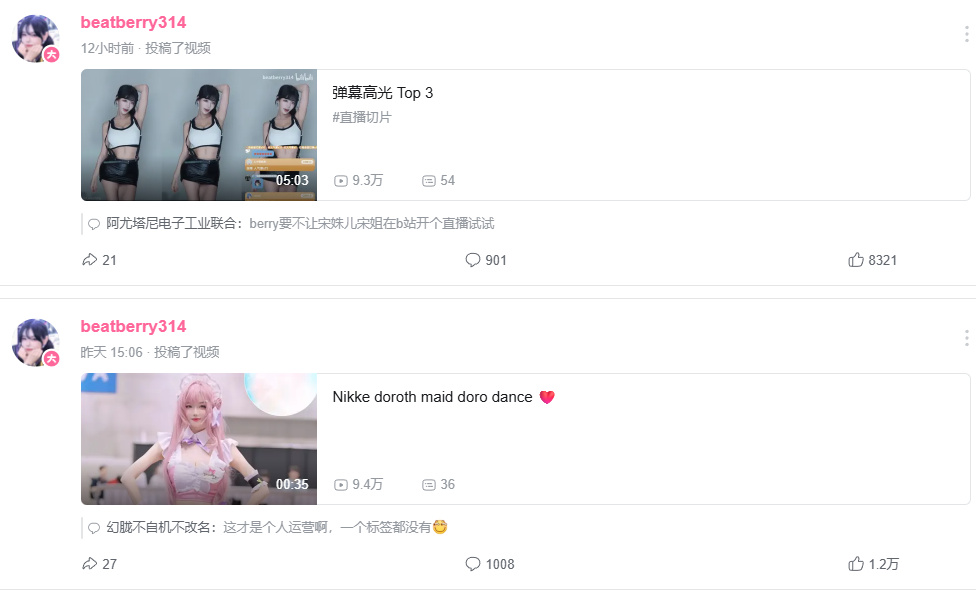Open the 弹幕高光 Top 3 video thumbnail
The image size is (976, 592).
tap(199, 135)
